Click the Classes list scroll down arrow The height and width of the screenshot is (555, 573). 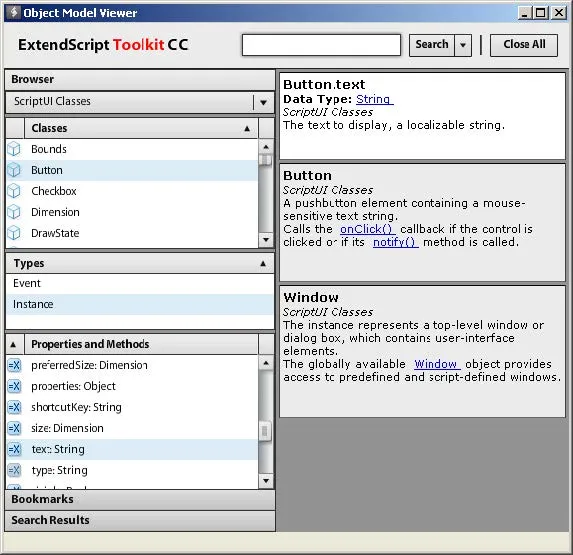coord(266,240)
